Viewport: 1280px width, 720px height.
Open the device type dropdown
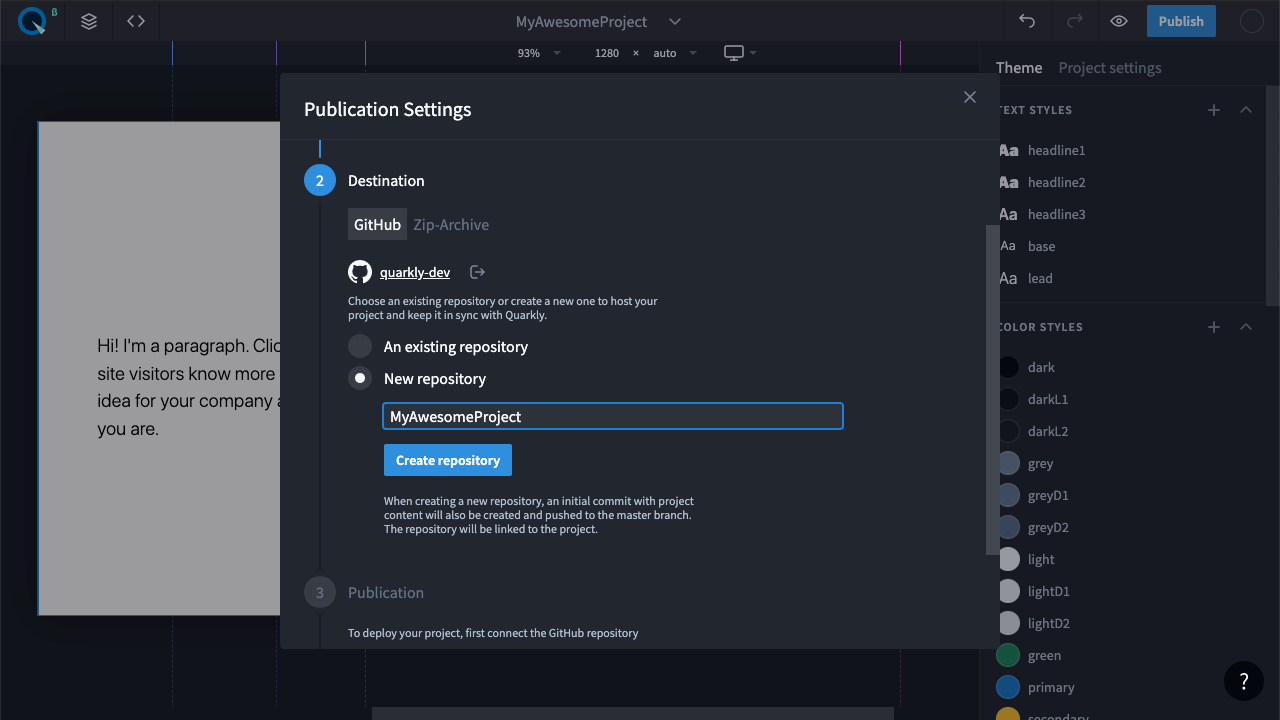pyautogui.click(x=740, y=53)
